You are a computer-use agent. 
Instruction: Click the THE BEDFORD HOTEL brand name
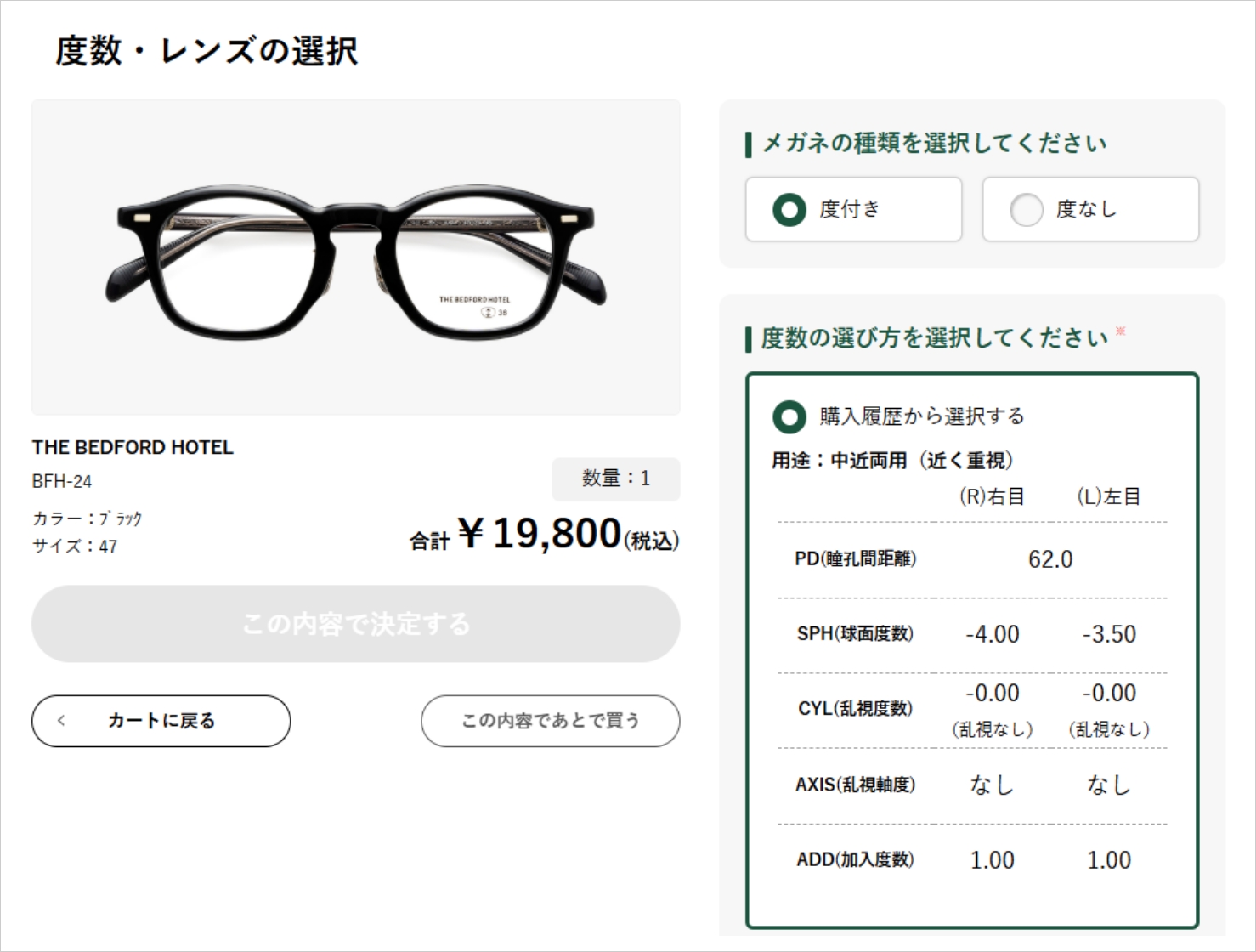click(133, 447)
